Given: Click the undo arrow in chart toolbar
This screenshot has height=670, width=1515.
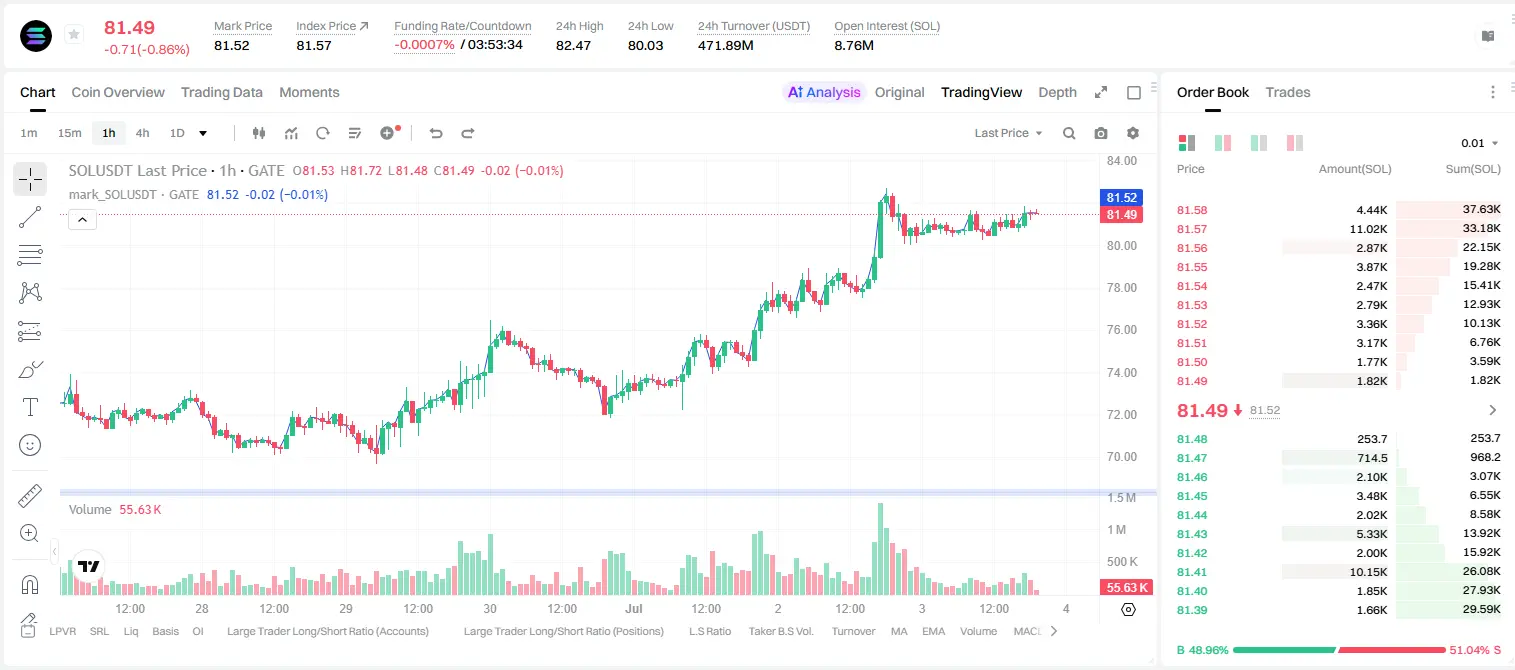Looking at the screenshot, I should 436,133.
